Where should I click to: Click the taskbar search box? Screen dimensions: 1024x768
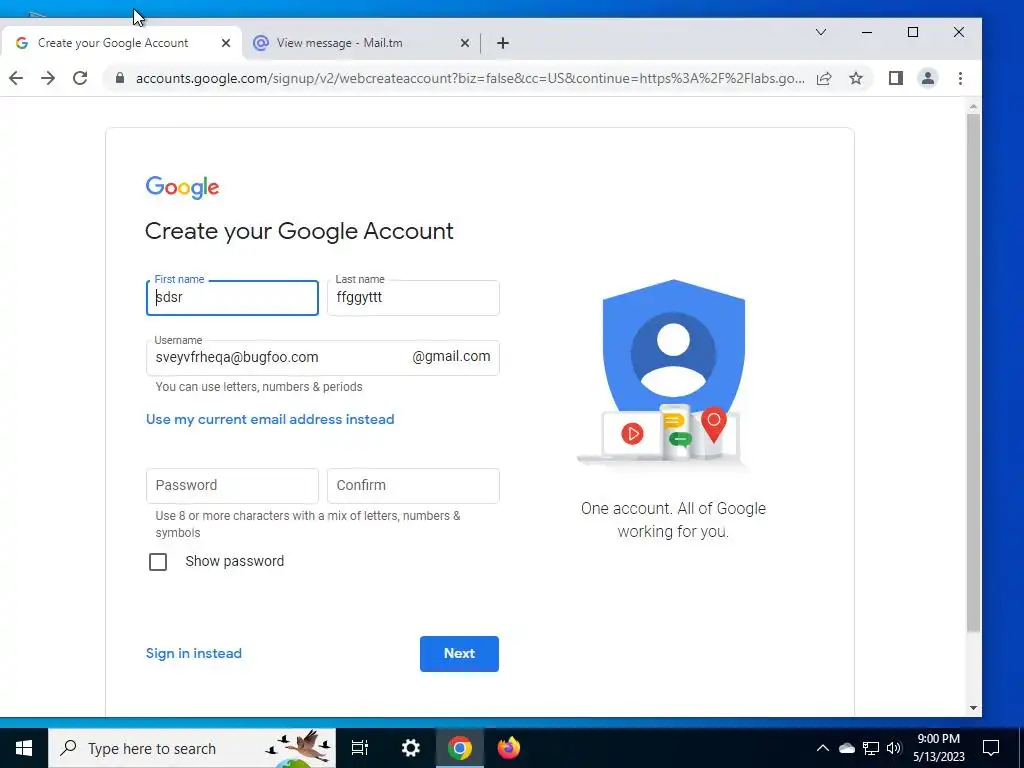click(x=192, y=748)
